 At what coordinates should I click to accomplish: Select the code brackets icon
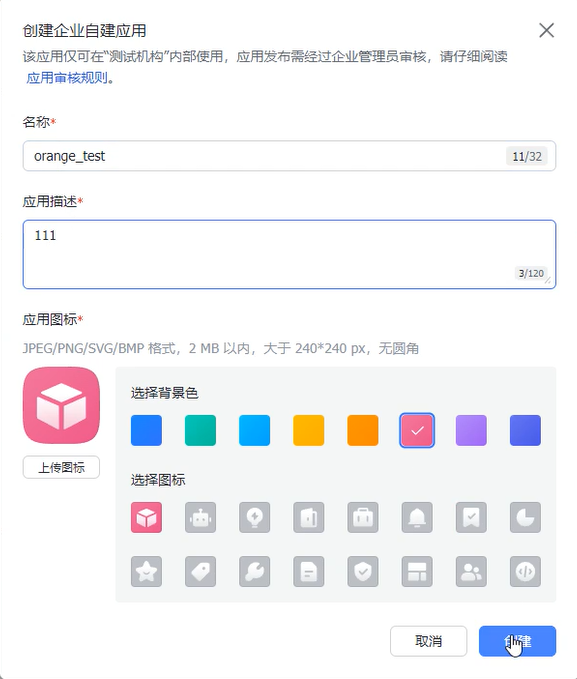525,571
